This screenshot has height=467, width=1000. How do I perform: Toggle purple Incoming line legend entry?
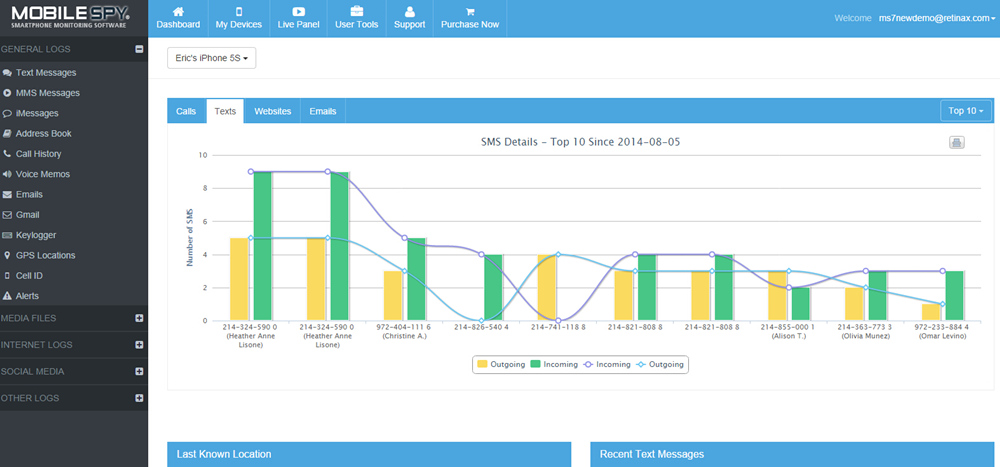[x=607, y=364]
